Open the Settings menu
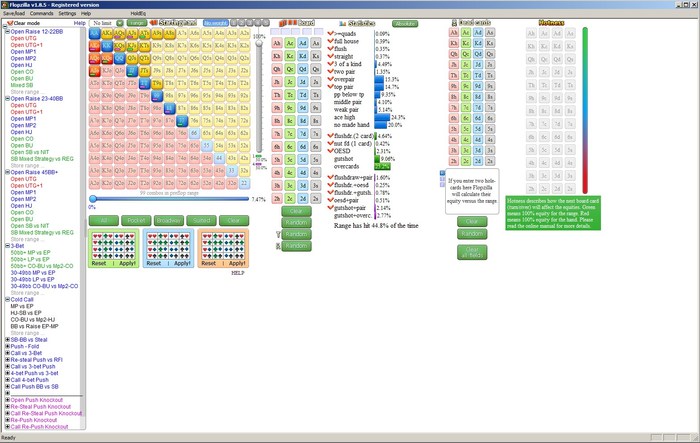 tap(67, 13)
